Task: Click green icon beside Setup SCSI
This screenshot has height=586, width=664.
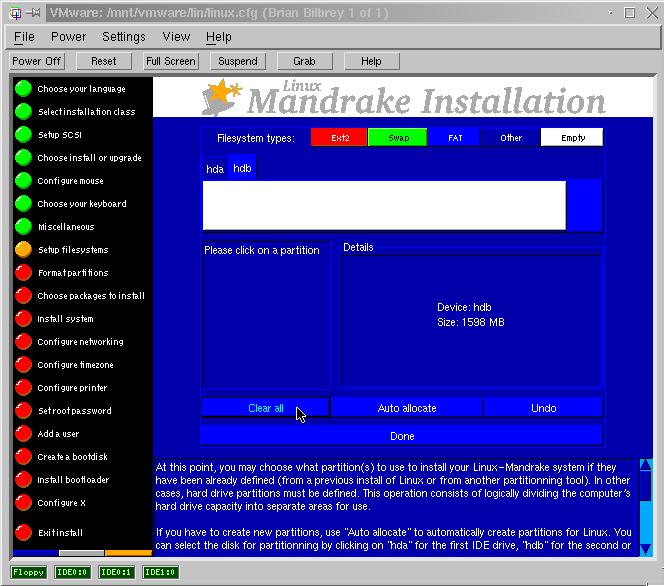Action: [x=23, y=134]
